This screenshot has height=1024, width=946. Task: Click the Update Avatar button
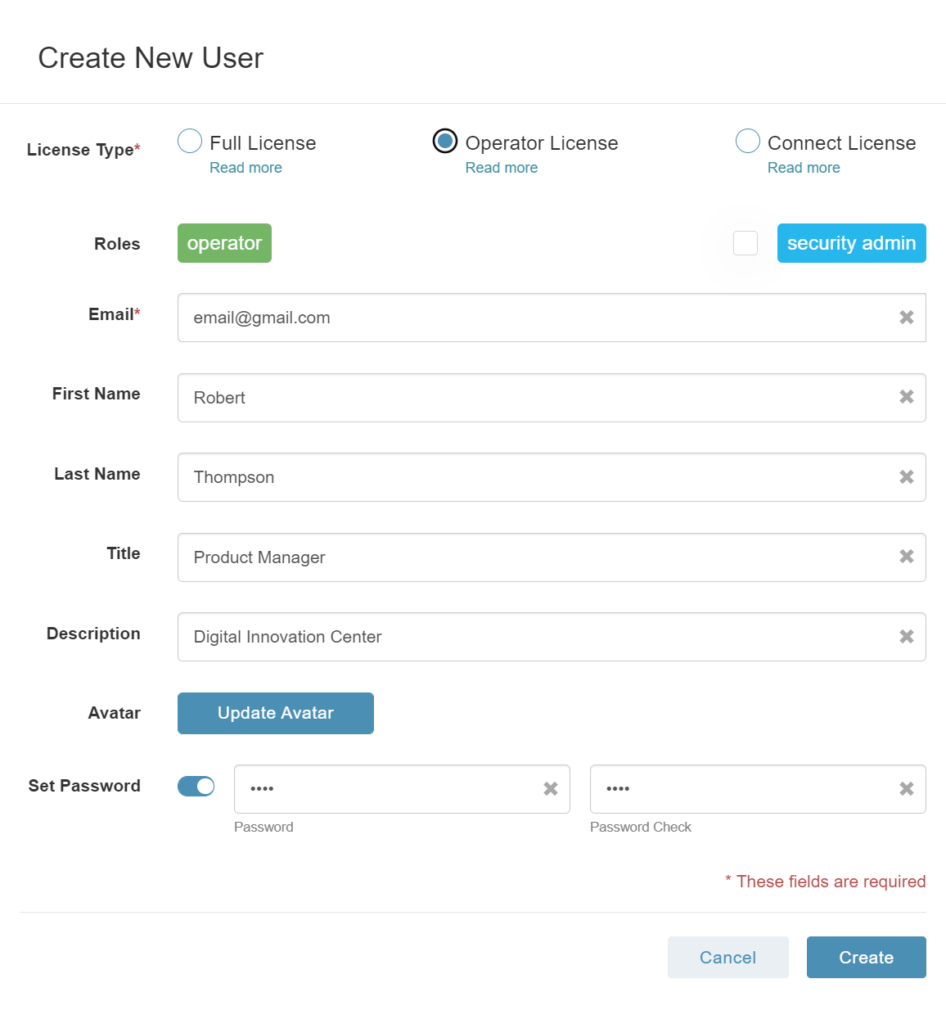[276, 713]
